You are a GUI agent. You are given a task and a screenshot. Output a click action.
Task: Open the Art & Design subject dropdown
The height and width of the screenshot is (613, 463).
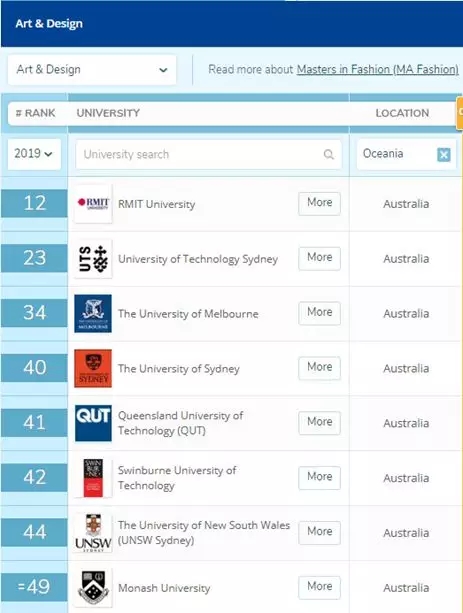click(x=92, y=70)
